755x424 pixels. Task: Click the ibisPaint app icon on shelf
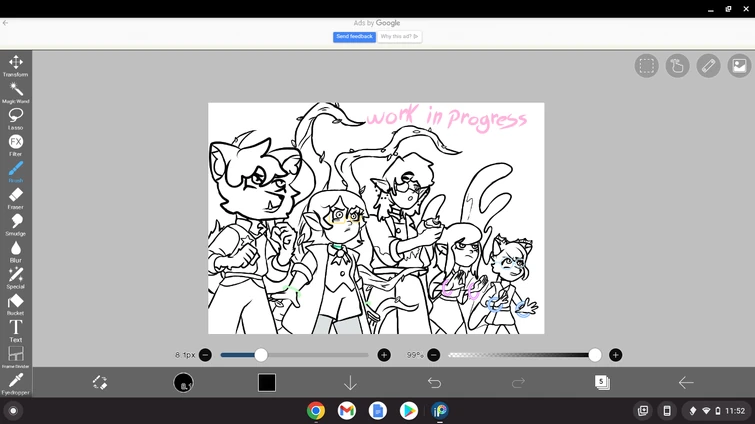tap(440, 411)
